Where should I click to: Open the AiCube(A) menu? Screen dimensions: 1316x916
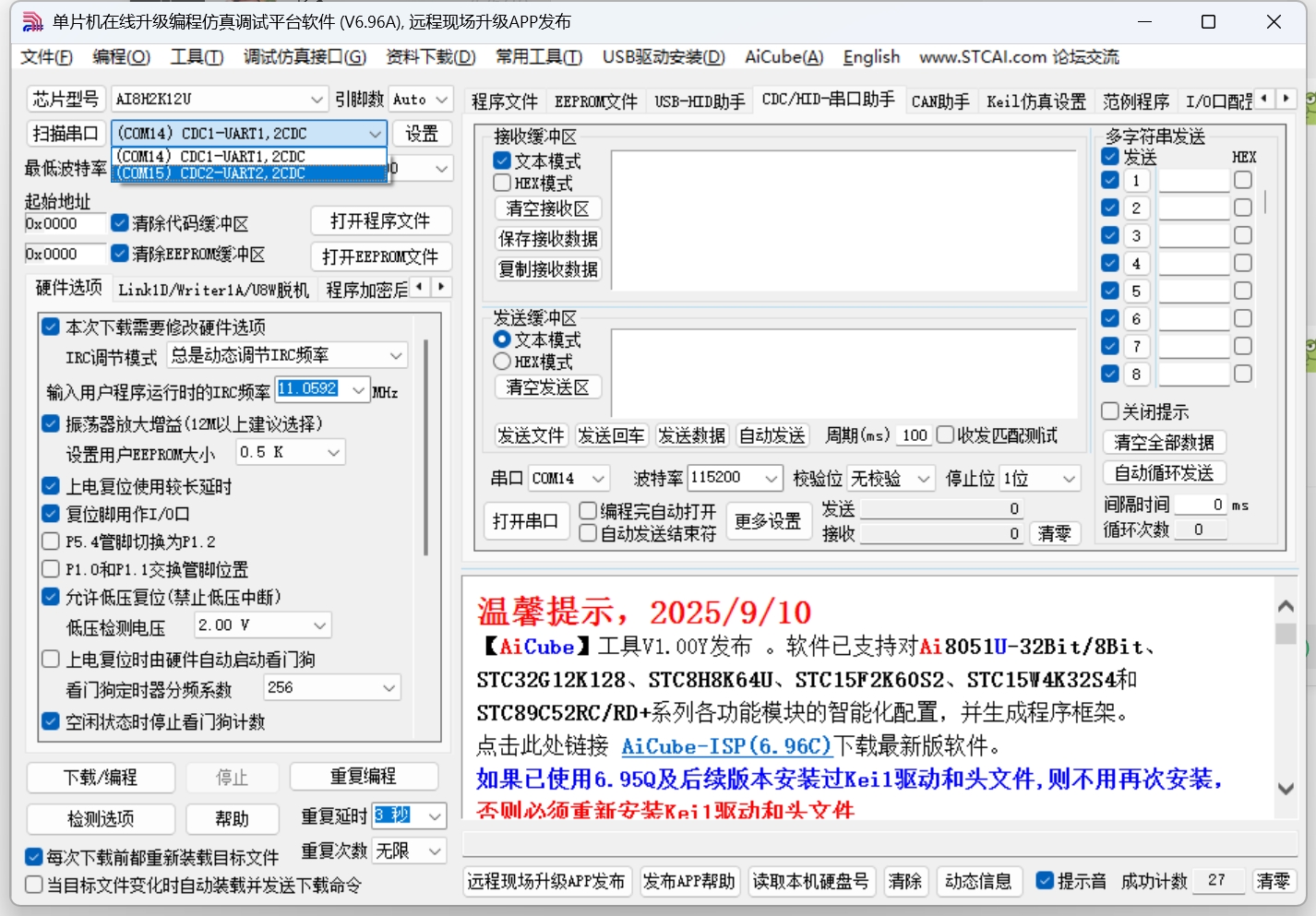784,57
